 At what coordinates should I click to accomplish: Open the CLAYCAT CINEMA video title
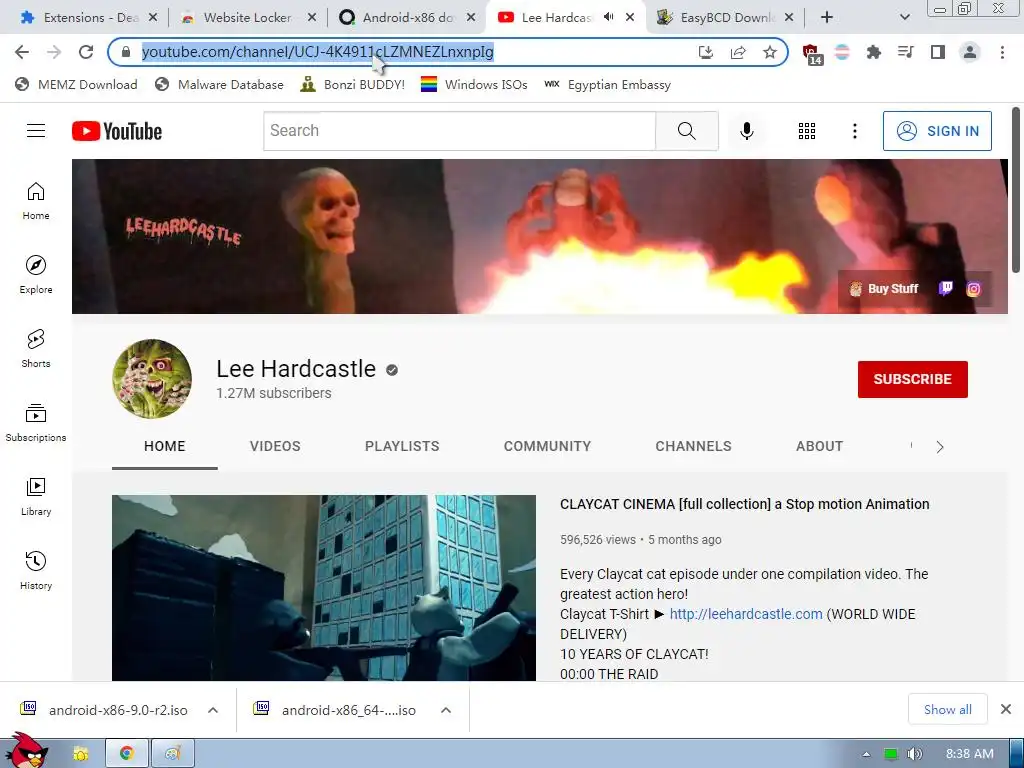pyautogui.click(x=744, y=504)
